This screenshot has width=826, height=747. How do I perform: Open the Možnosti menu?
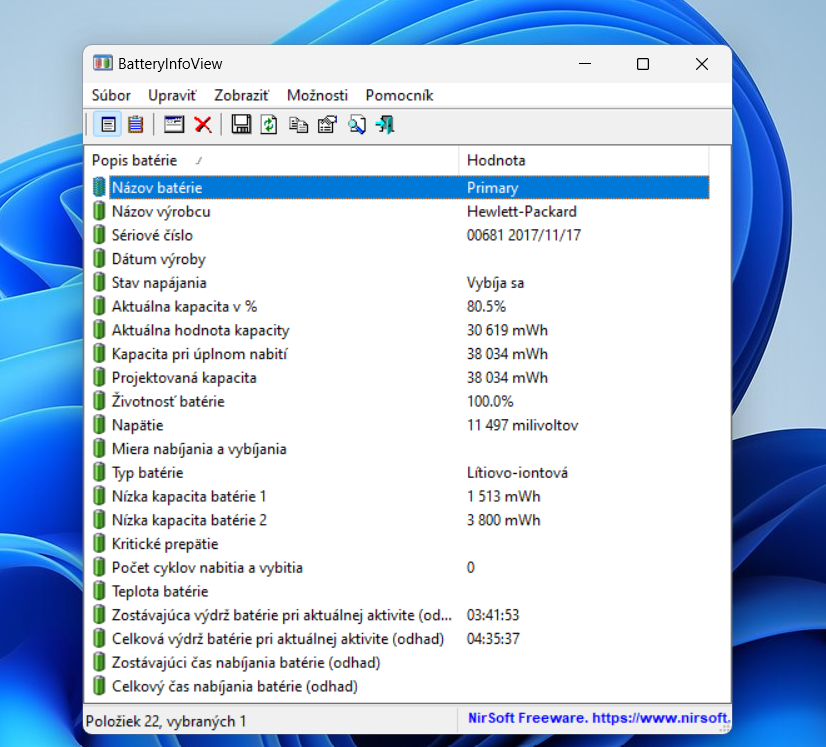[x=317, y=95]
